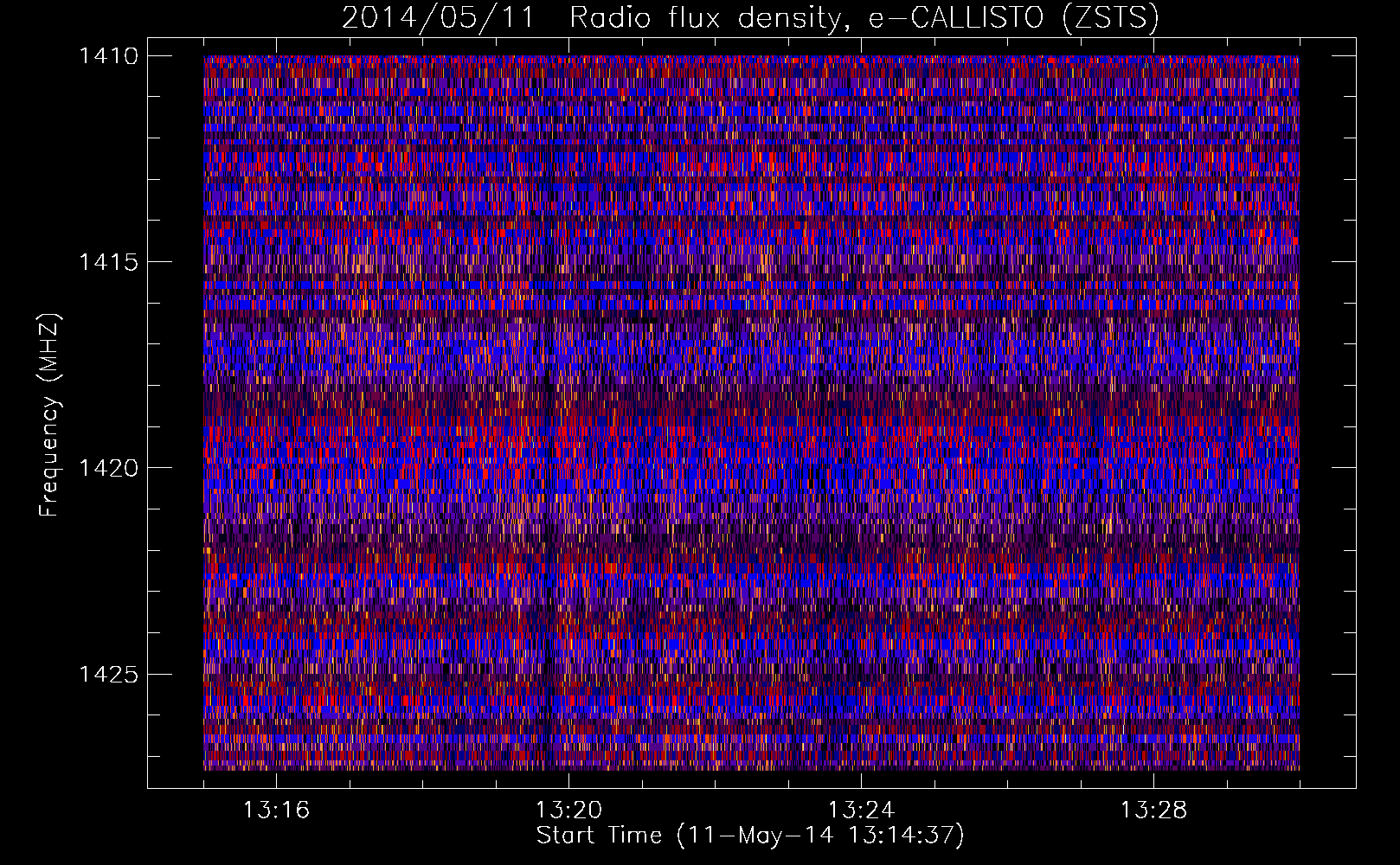Click the 13:28 time tick label
Viewport: 1400px width, 865px height.
pyautogui.click(x=1153, y=810)
